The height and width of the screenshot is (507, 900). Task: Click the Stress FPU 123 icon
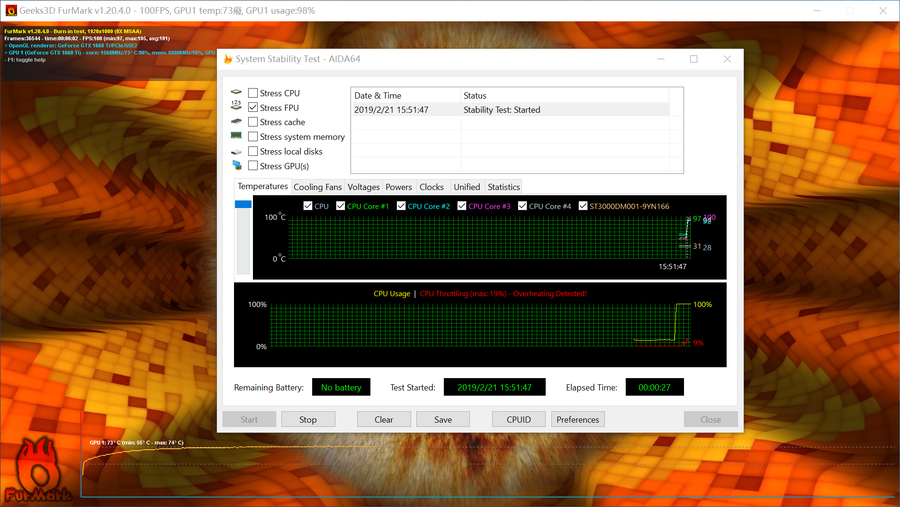click(236, 106)
